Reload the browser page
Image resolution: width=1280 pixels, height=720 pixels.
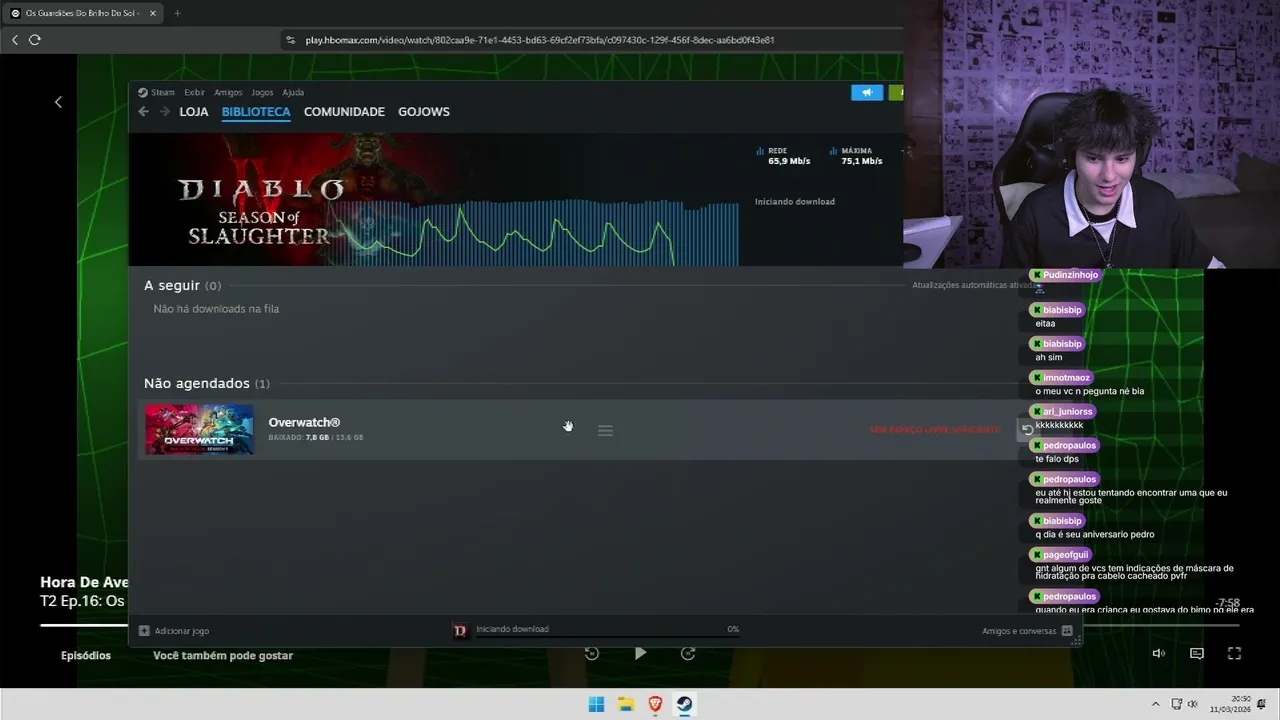click(x=35, y=40)
